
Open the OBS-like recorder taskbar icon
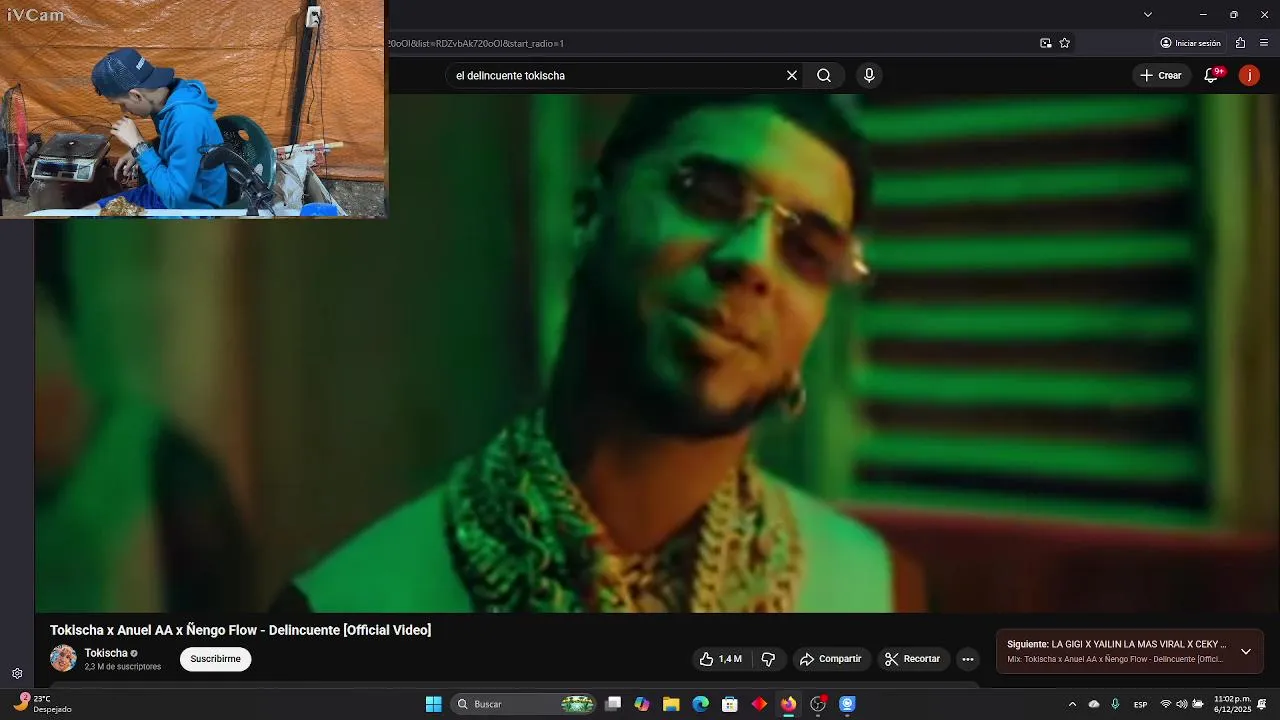pos(818,704)
